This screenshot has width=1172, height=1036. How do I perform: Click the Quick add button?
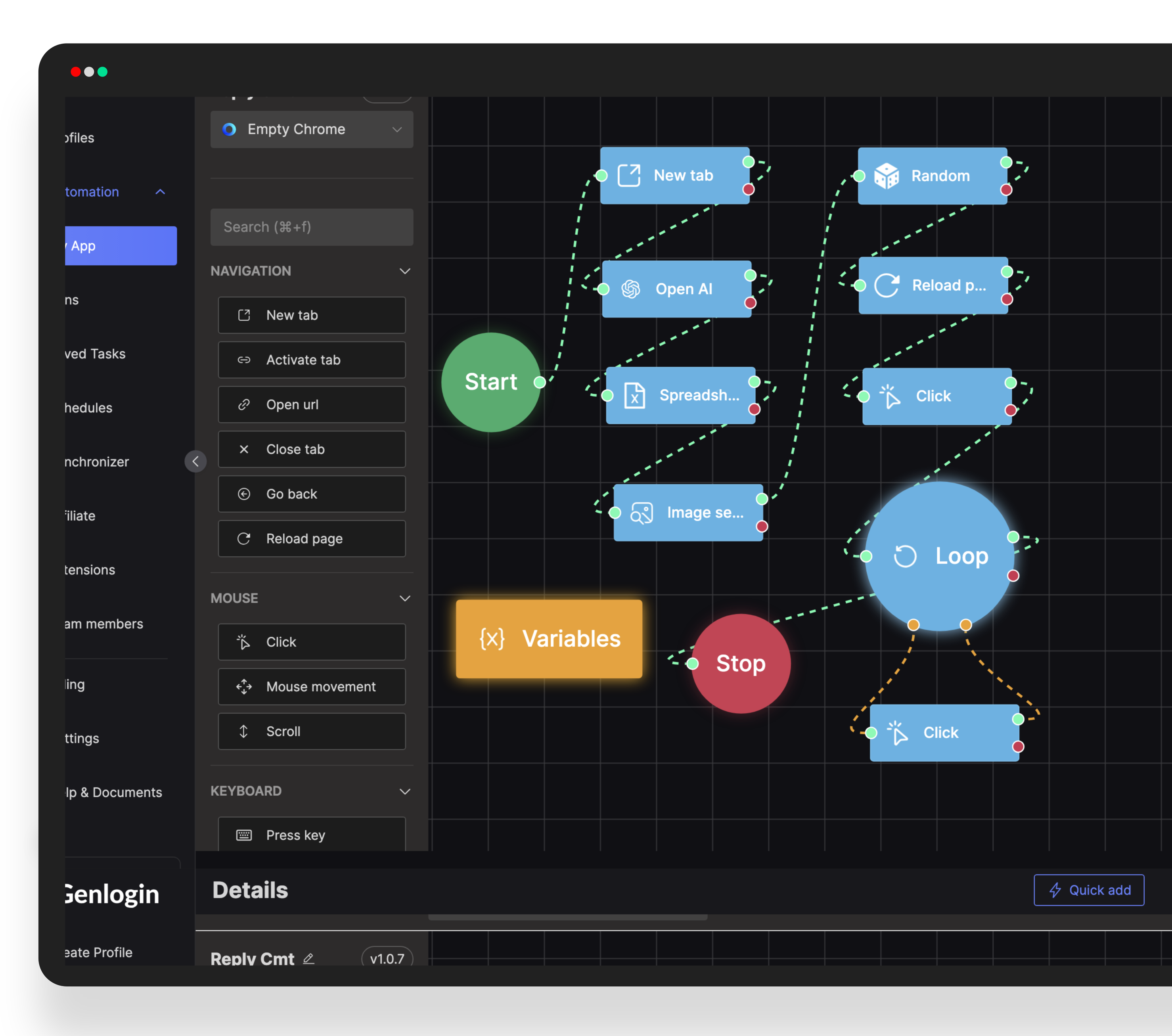click(1089, 890)
